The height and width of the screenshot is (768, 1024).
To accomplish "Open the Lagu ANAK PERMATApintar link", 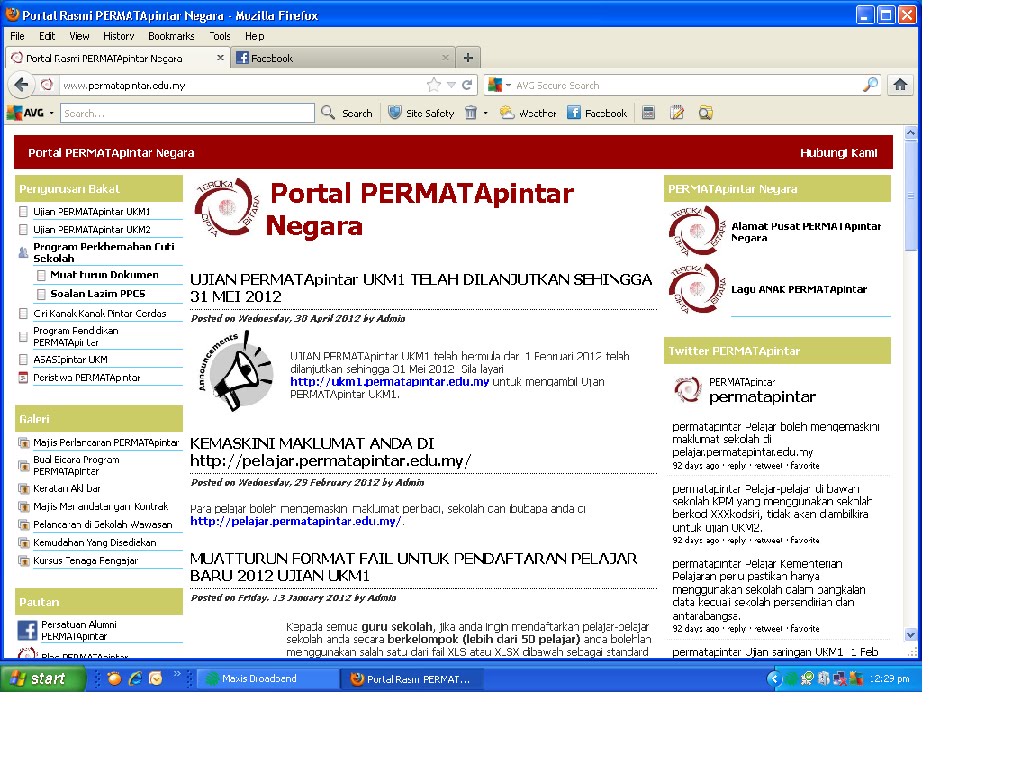I will (x=799, y=289).
